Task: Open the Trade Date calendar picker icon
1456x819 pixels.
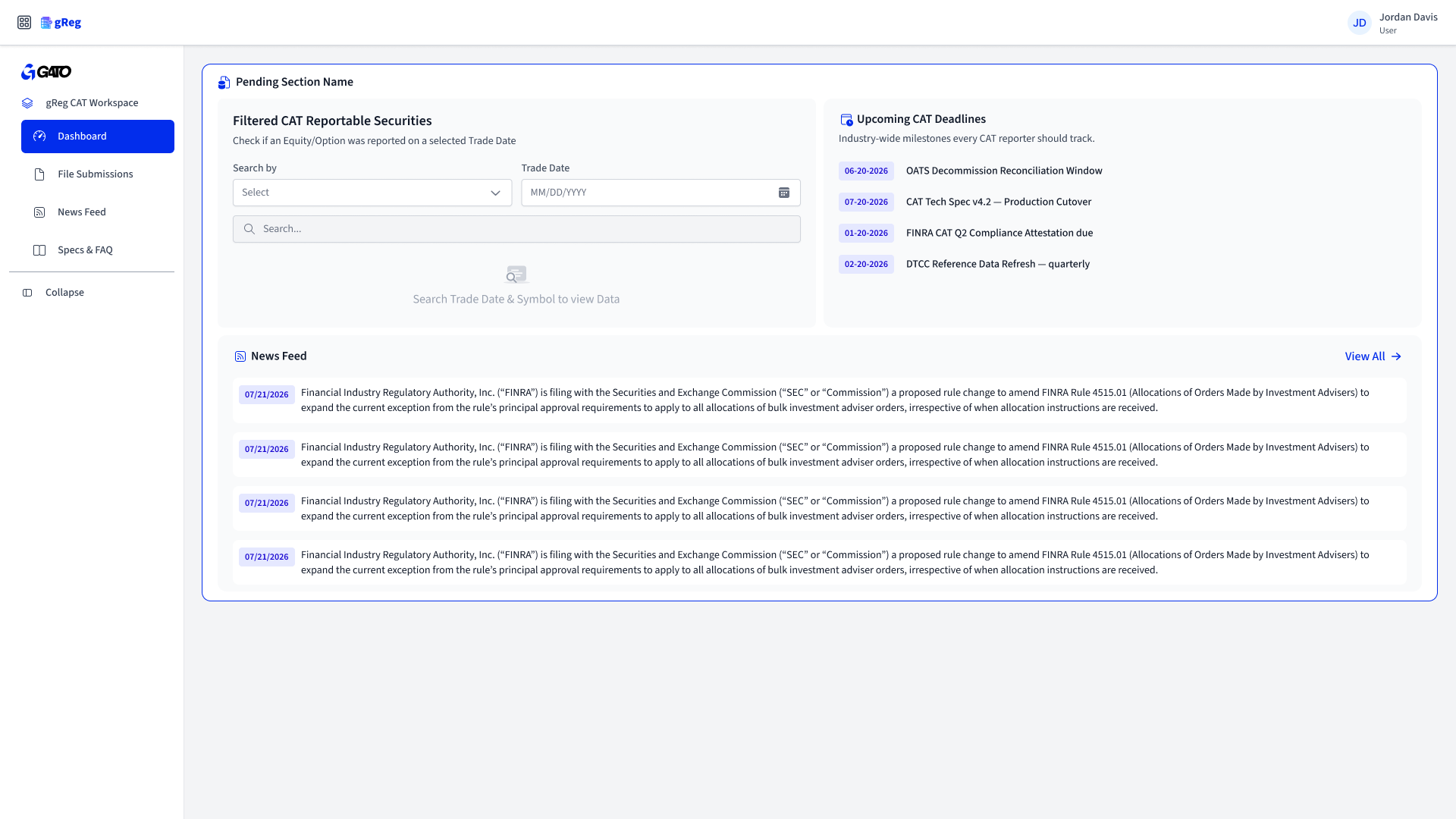Action: point(784,193)
